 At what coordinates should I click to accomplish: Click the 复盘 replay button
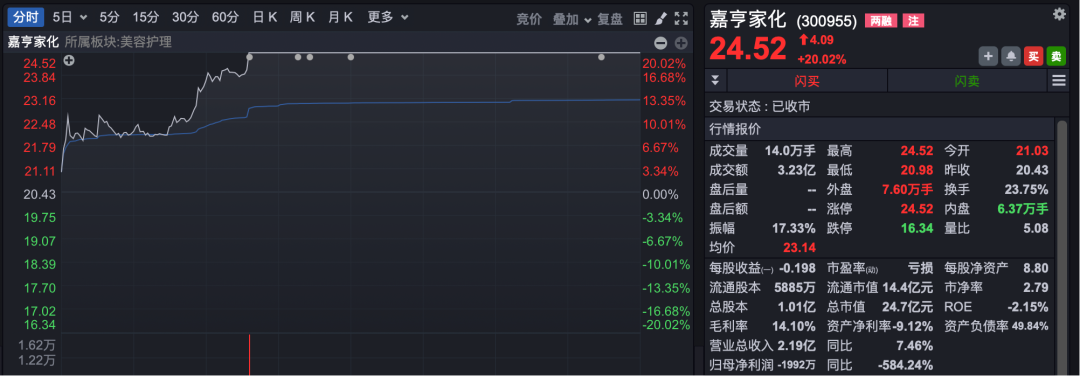click(x=610, y=19)
